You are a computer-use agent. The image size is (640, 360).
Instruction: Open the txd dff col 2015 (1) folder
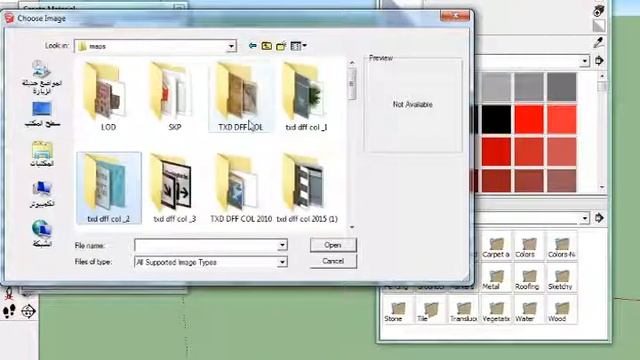coord(307,188)
